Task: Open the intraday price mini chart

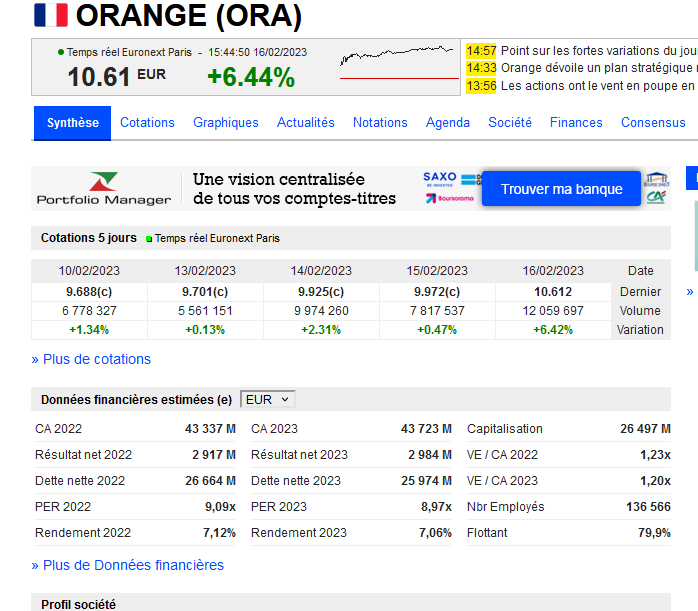Action: 399,62
